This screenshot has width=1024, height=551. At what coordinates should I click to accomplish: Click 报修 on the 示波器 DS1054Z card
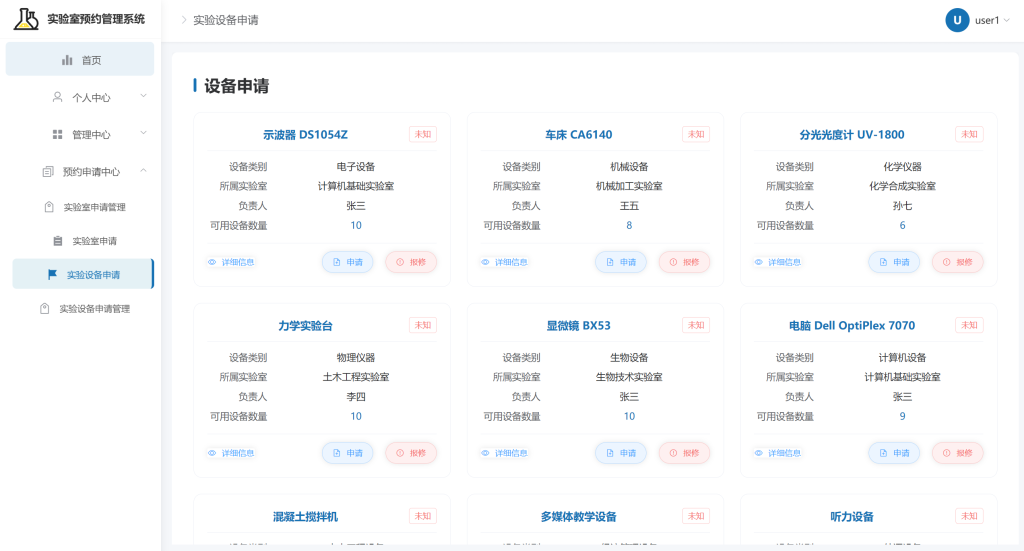(411, 262)
